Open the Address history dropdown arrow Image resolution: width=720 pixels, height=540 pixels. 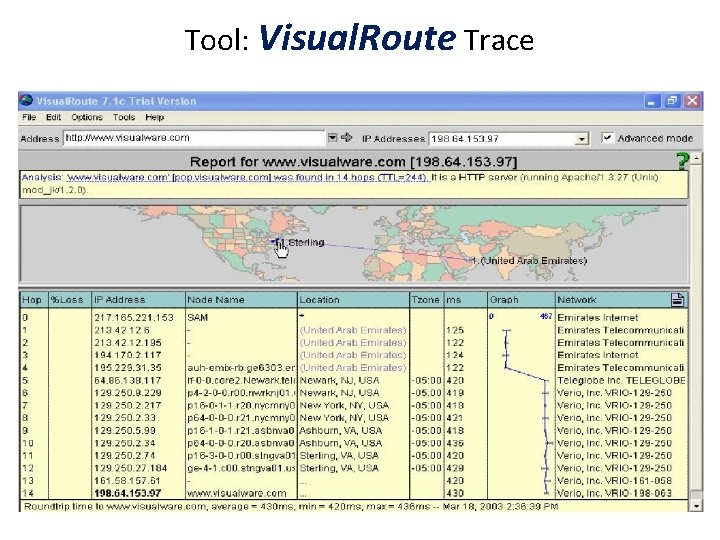point(333,137)
